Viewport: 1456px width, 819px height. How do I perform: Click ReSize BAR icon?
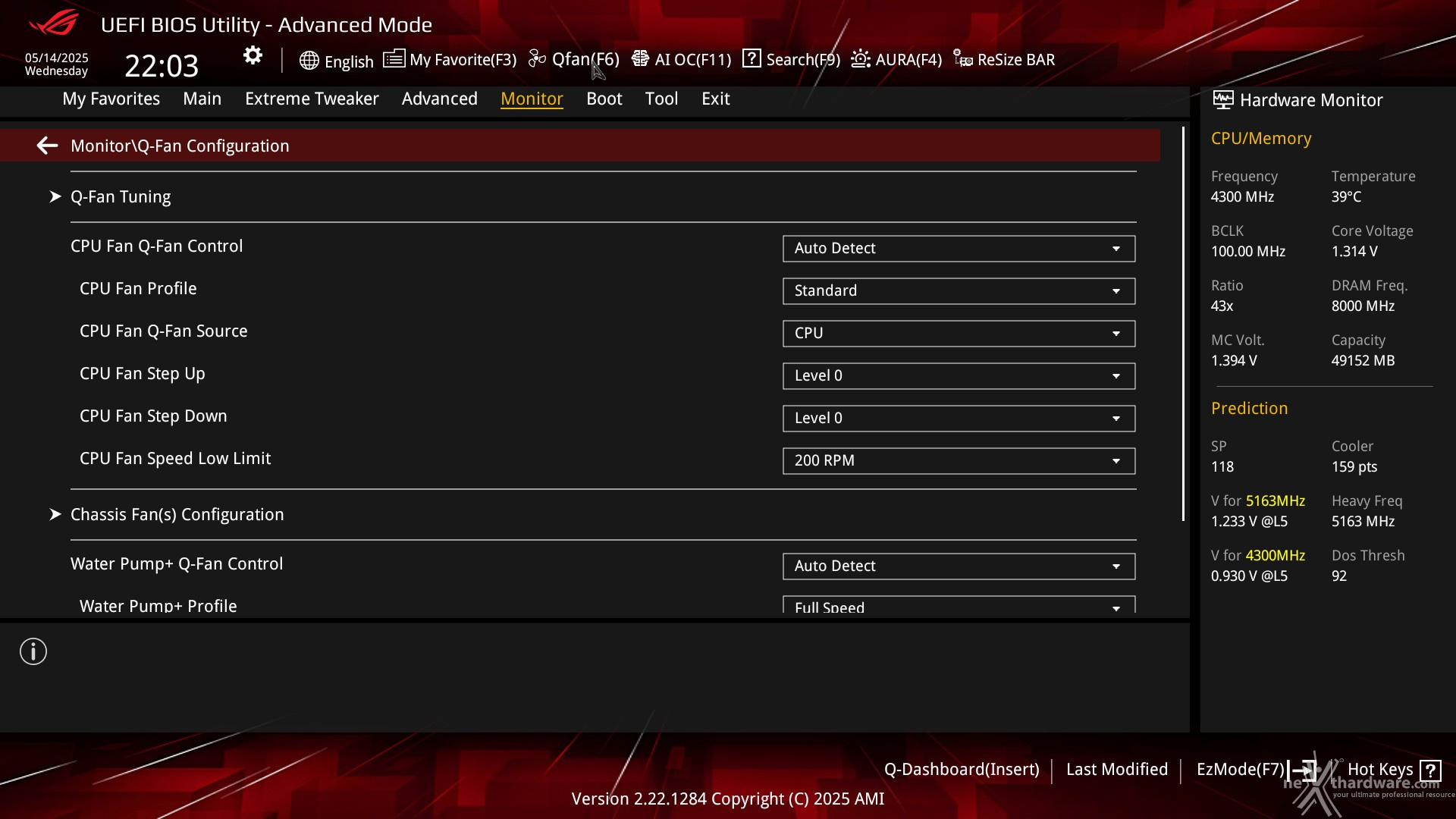(963, 58)
